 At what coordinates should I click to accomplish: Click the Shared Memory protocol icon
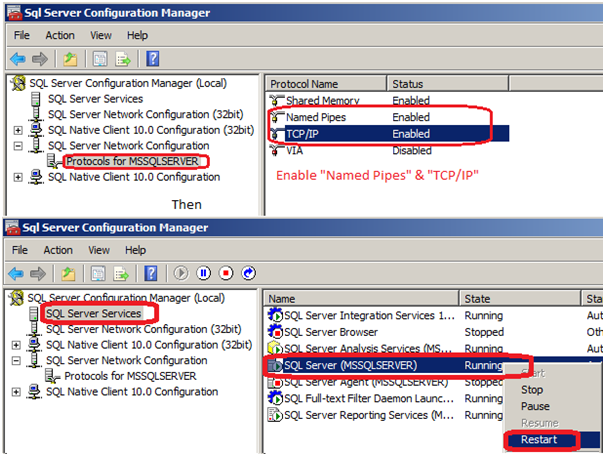coord(276,101)
